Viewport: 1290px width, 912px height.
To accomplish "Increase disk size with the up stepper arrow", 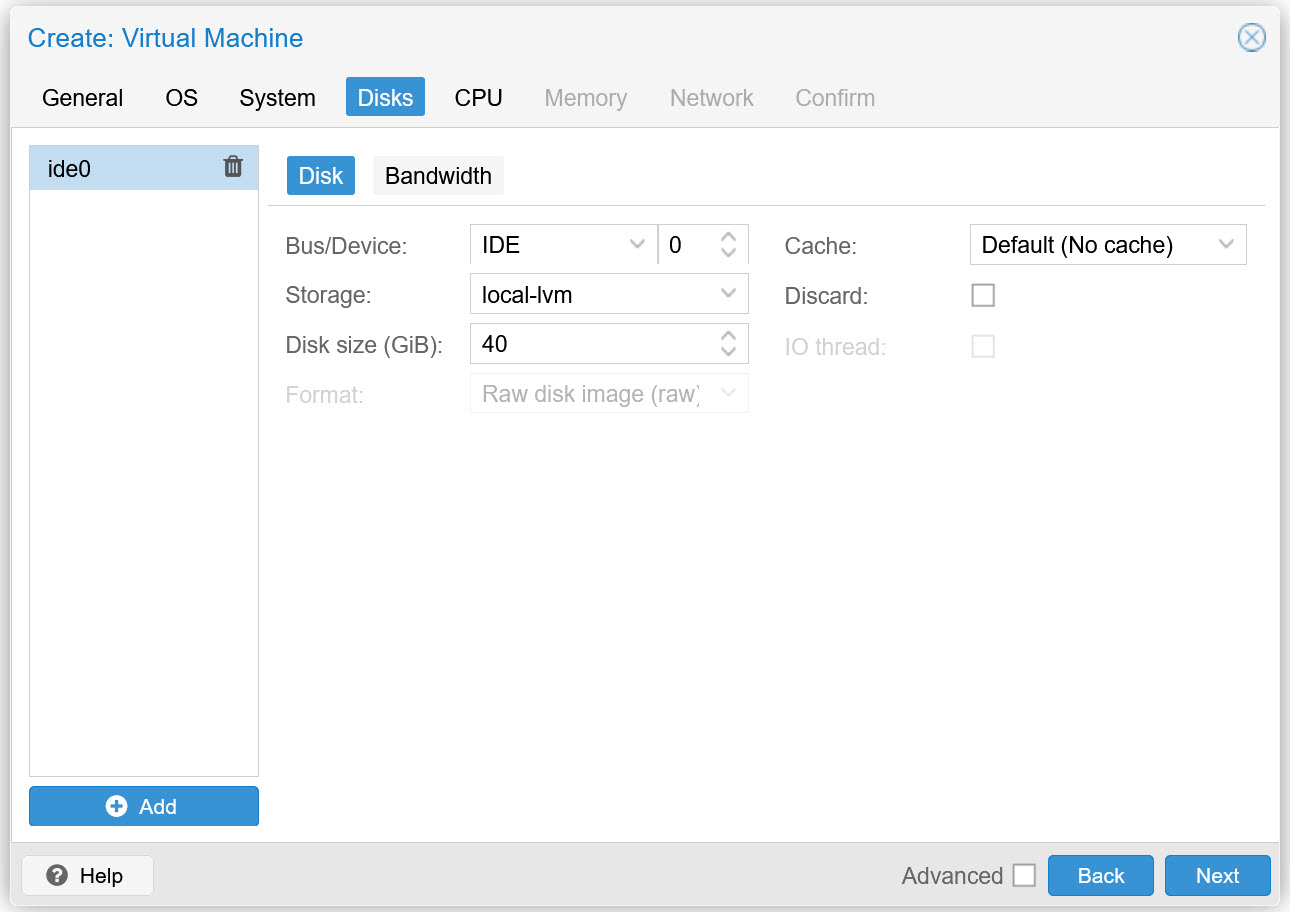I will pos(728,337).
